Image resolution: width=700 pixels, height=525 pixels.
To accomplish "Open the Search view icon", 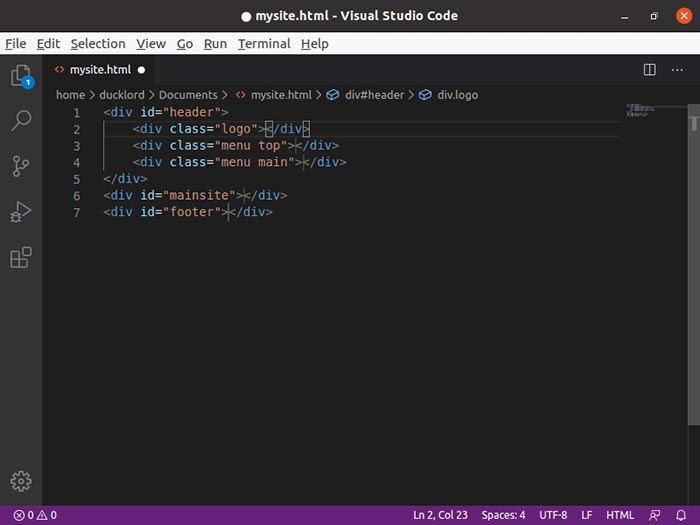I will (x=21, y=121).
